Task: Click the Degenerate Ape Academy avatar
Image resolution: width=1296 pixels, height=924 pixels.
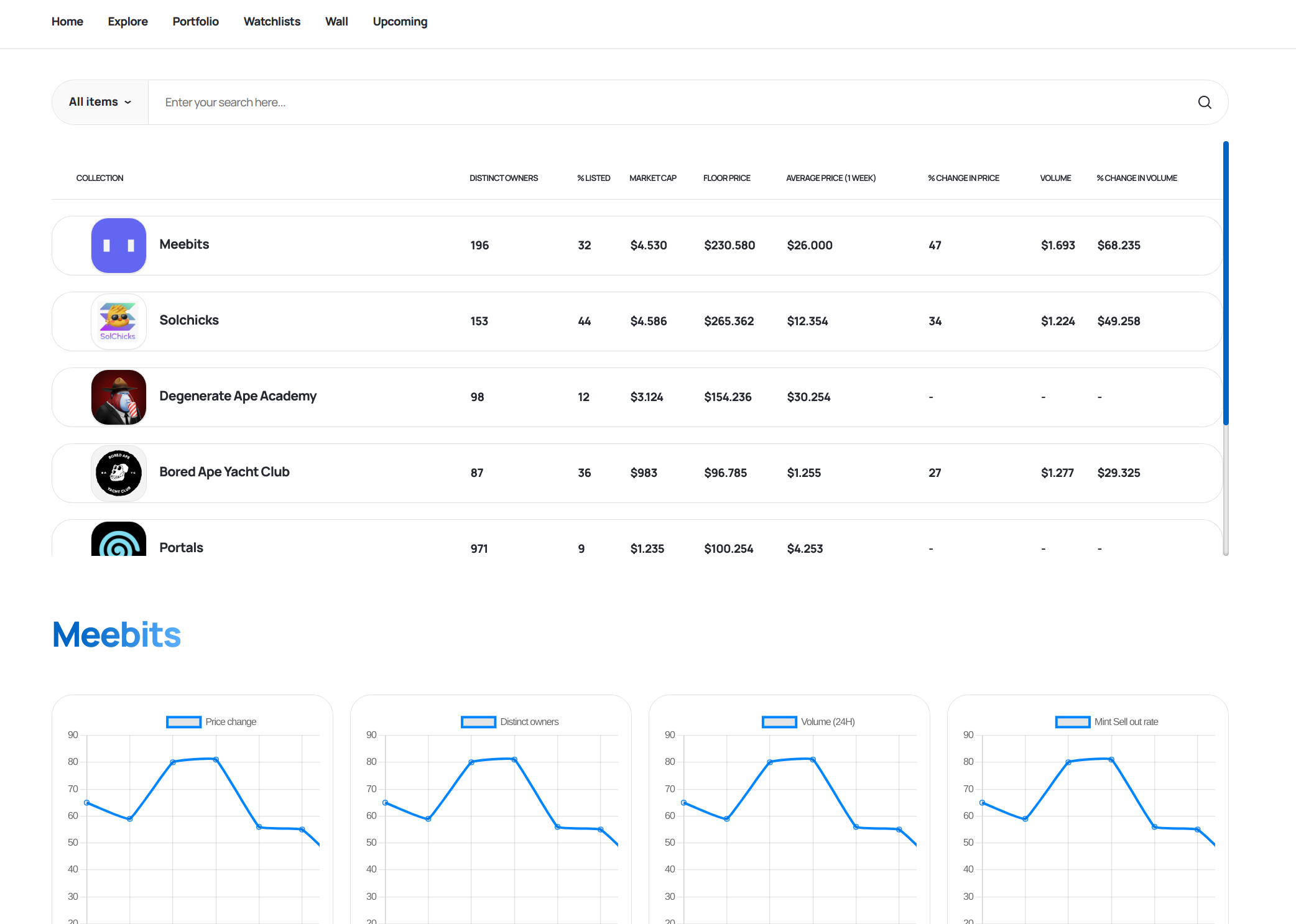Action: [119, 397]
